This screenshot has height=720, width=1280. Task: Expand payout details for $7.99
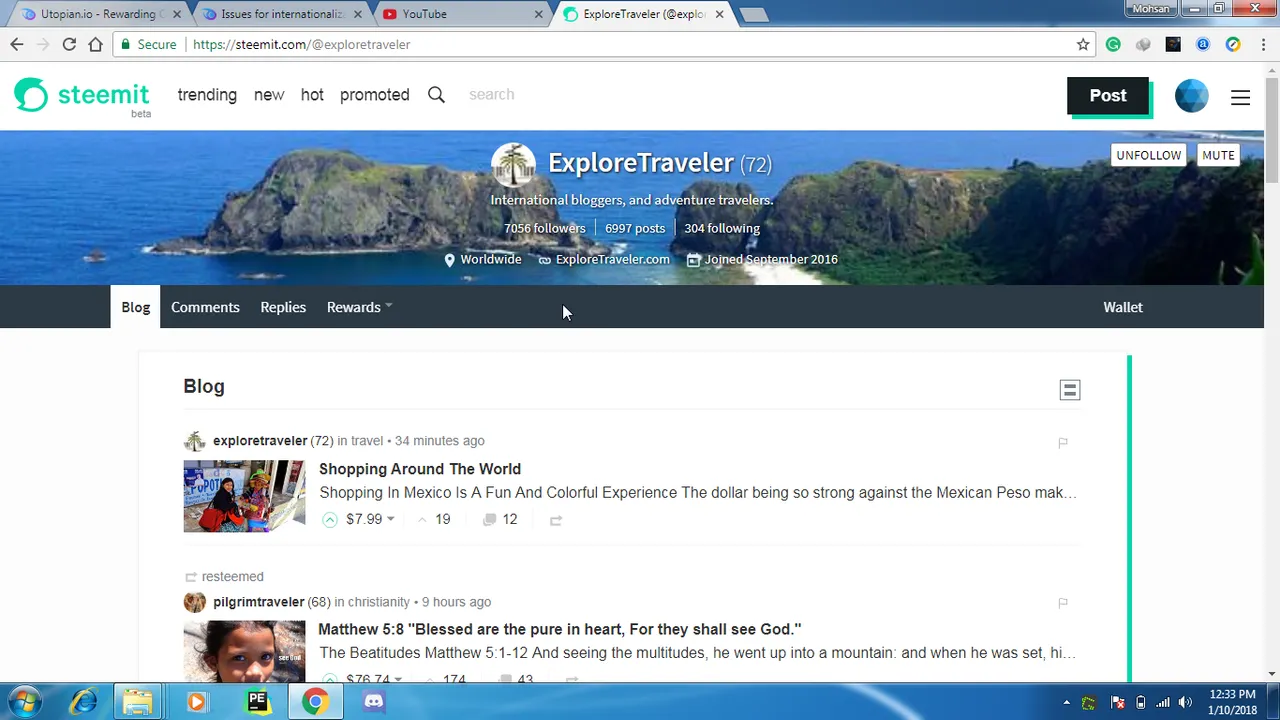coord(390,520)
